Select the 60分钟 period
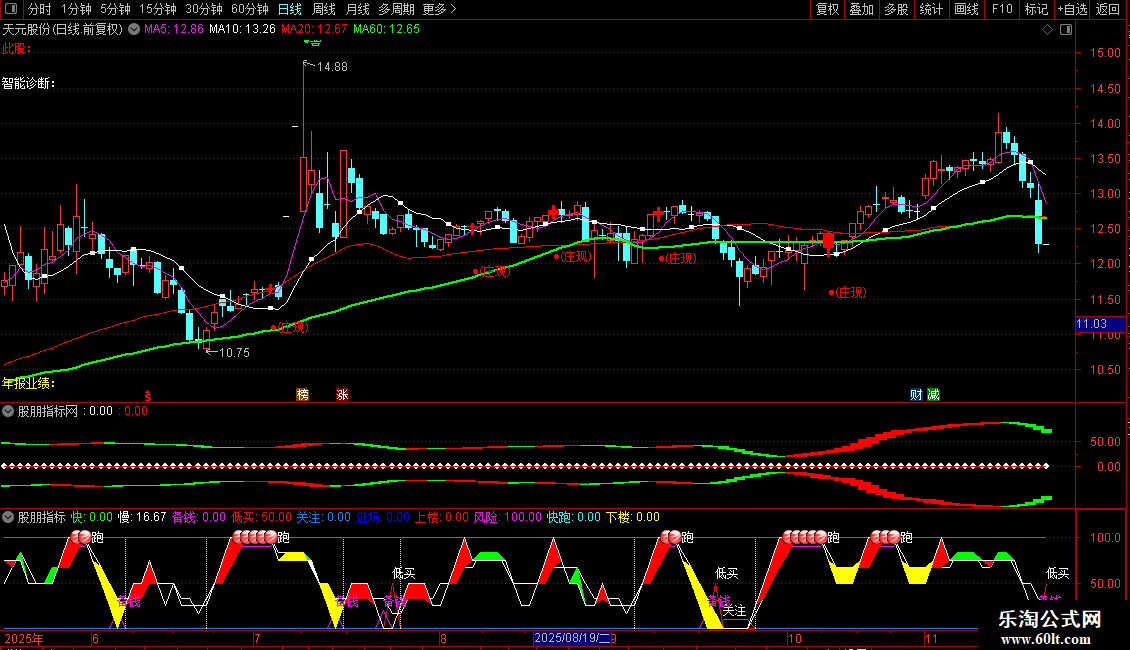This screenshot has width=1130, height=650. pos(250,9)
